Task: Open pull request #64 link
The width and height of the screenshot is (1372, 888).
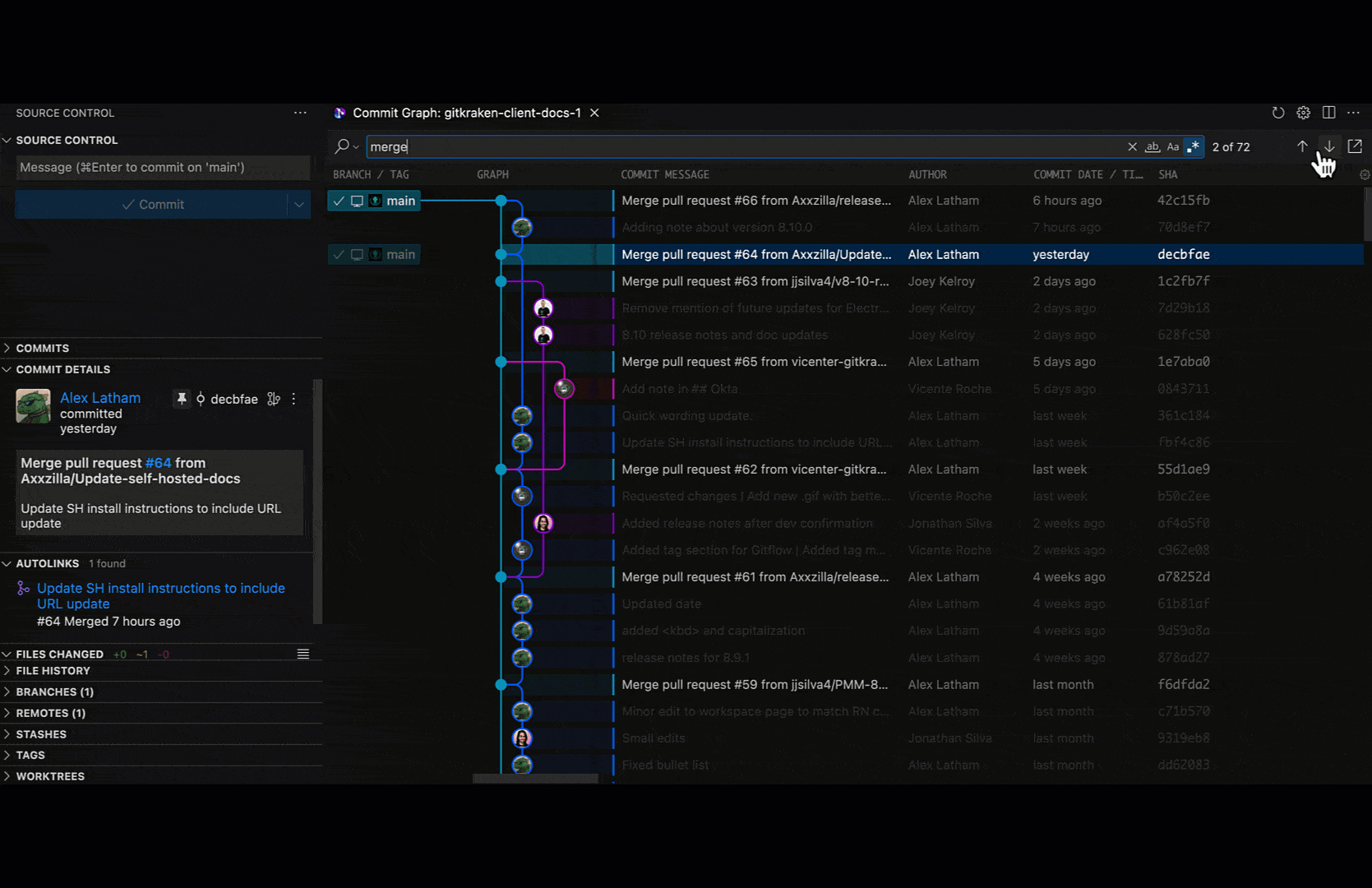Action: 158,463
